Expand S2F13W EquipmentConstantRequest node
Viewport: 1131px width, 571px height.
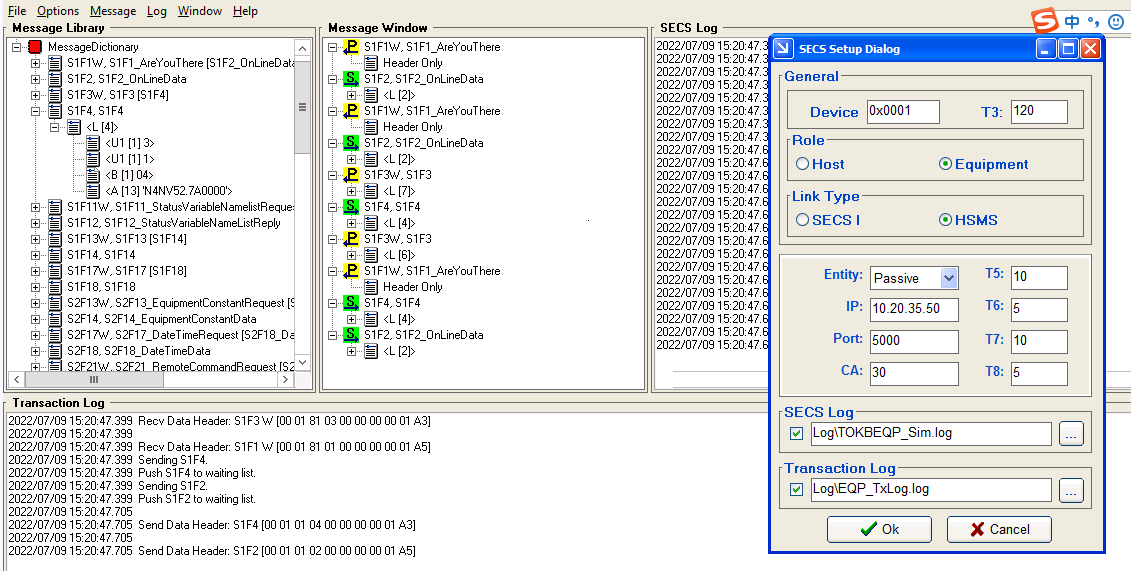tap(35, 303)
